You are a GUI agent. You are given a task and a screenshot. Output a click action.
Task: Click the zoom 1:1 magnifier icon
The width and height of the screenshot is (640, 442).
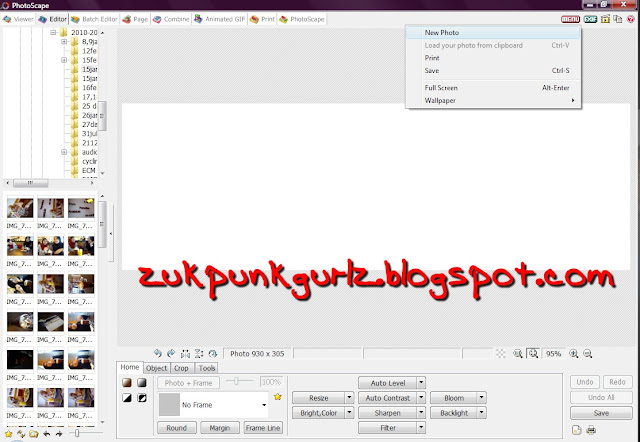pos(518,353)
